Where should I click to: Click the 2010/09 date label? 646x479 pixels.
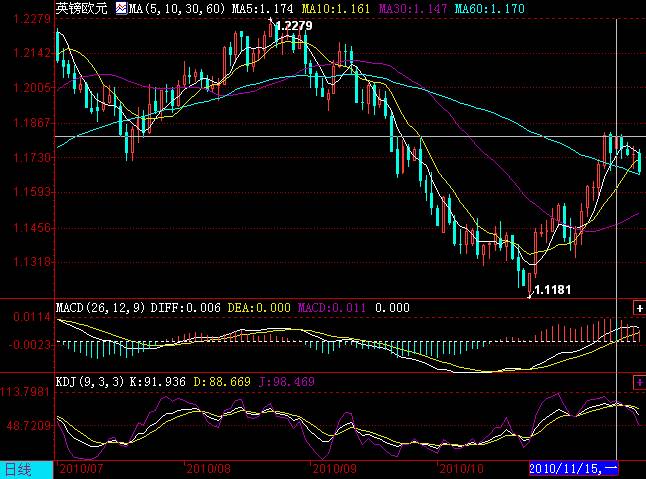[335, 469]
